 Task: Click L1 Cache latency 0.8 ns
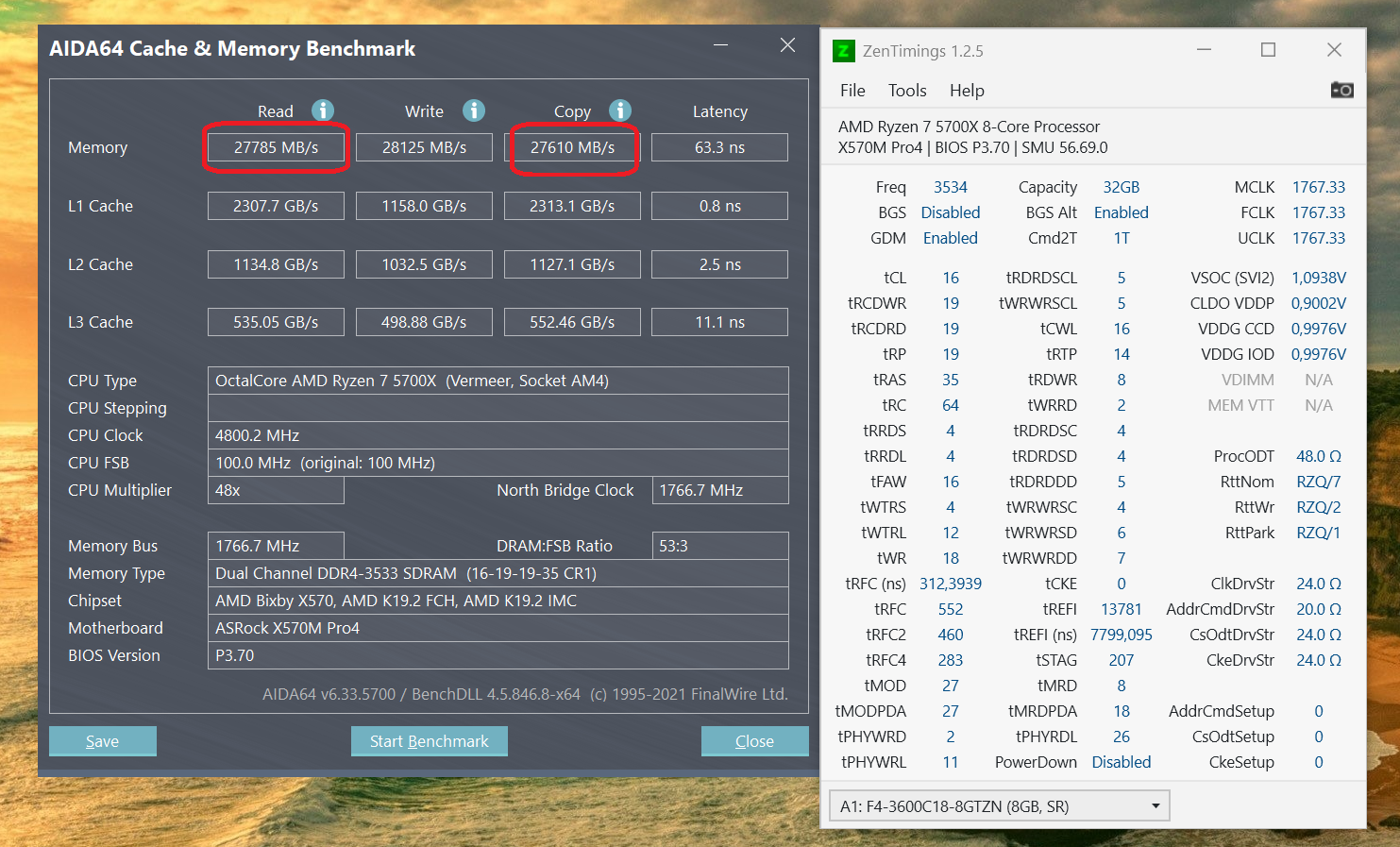click(720, 206)
